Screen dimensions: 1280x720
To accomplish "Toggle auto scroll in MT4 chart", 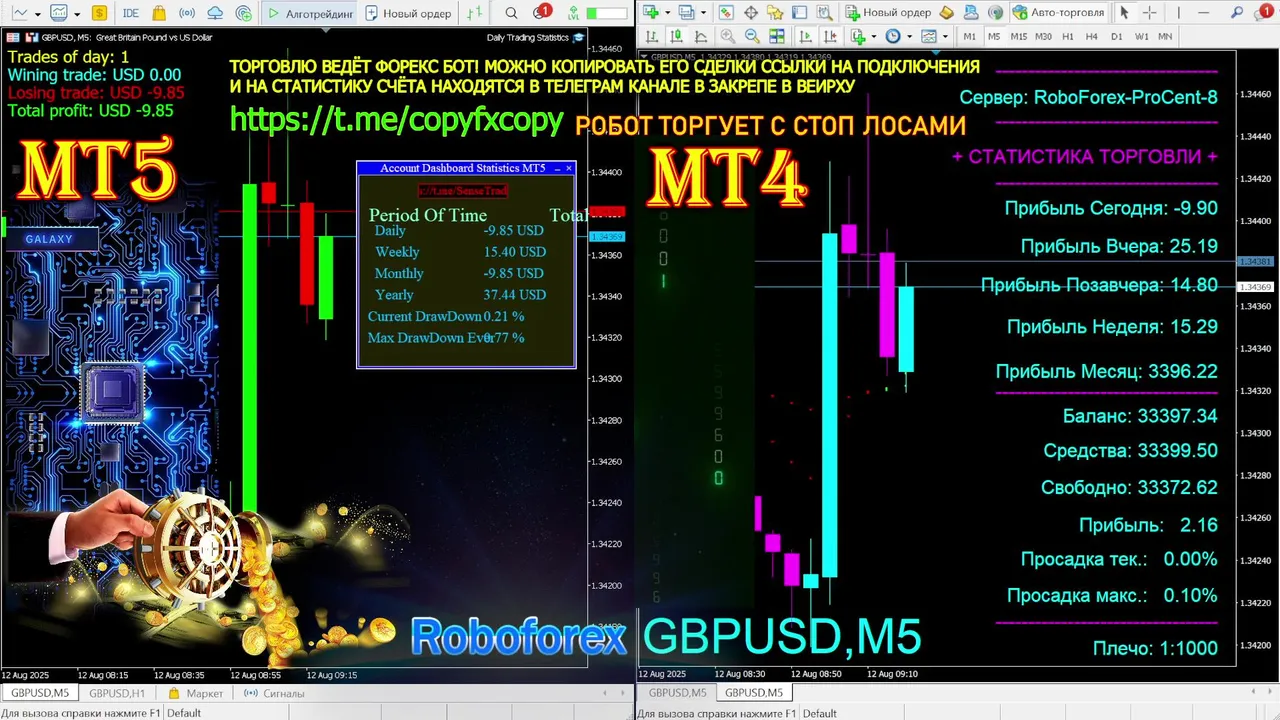I will (805, 36).
